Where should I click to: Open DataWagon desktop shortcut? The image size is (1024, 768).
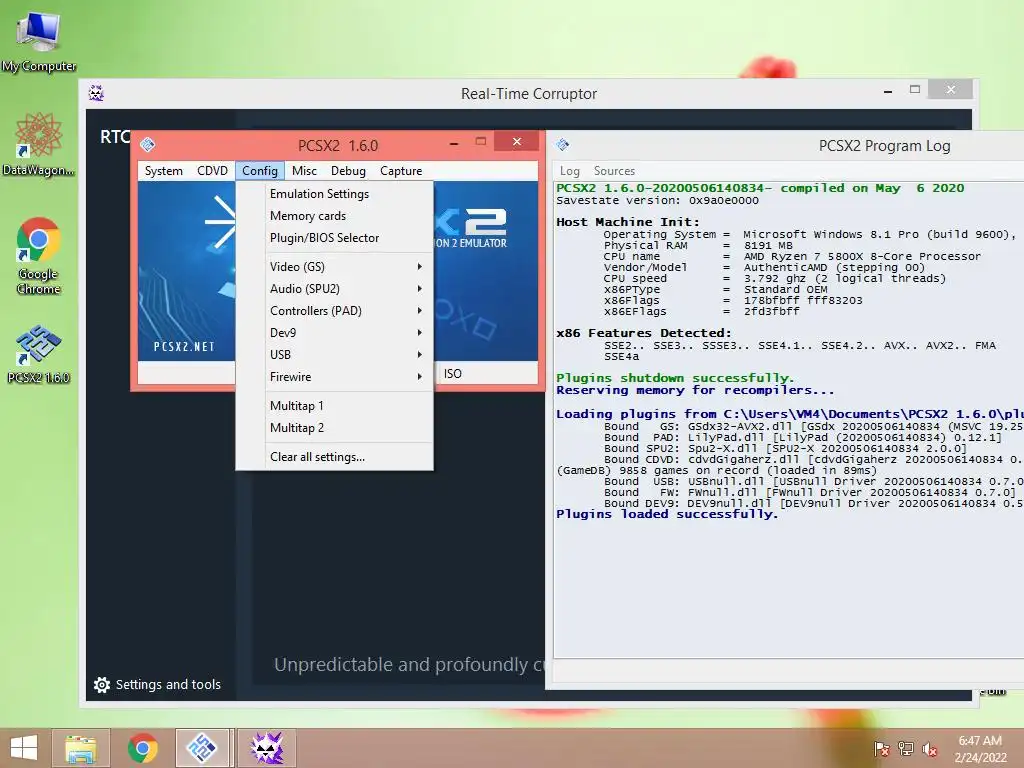pos(39,144)
